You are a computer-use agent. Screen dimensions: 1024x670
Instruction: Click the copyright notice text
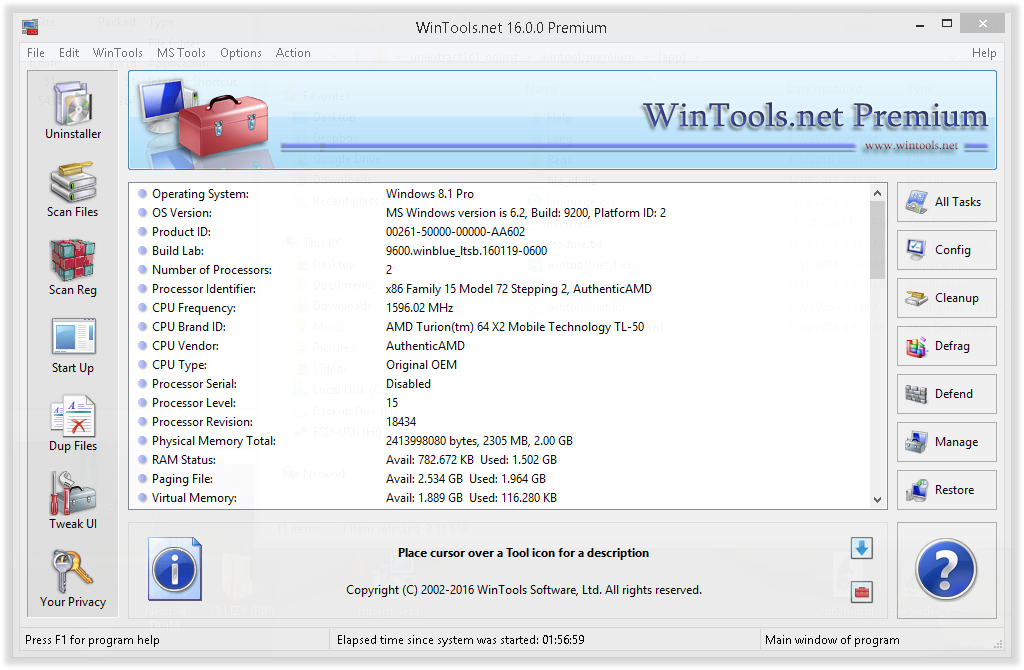pos(524,590)
